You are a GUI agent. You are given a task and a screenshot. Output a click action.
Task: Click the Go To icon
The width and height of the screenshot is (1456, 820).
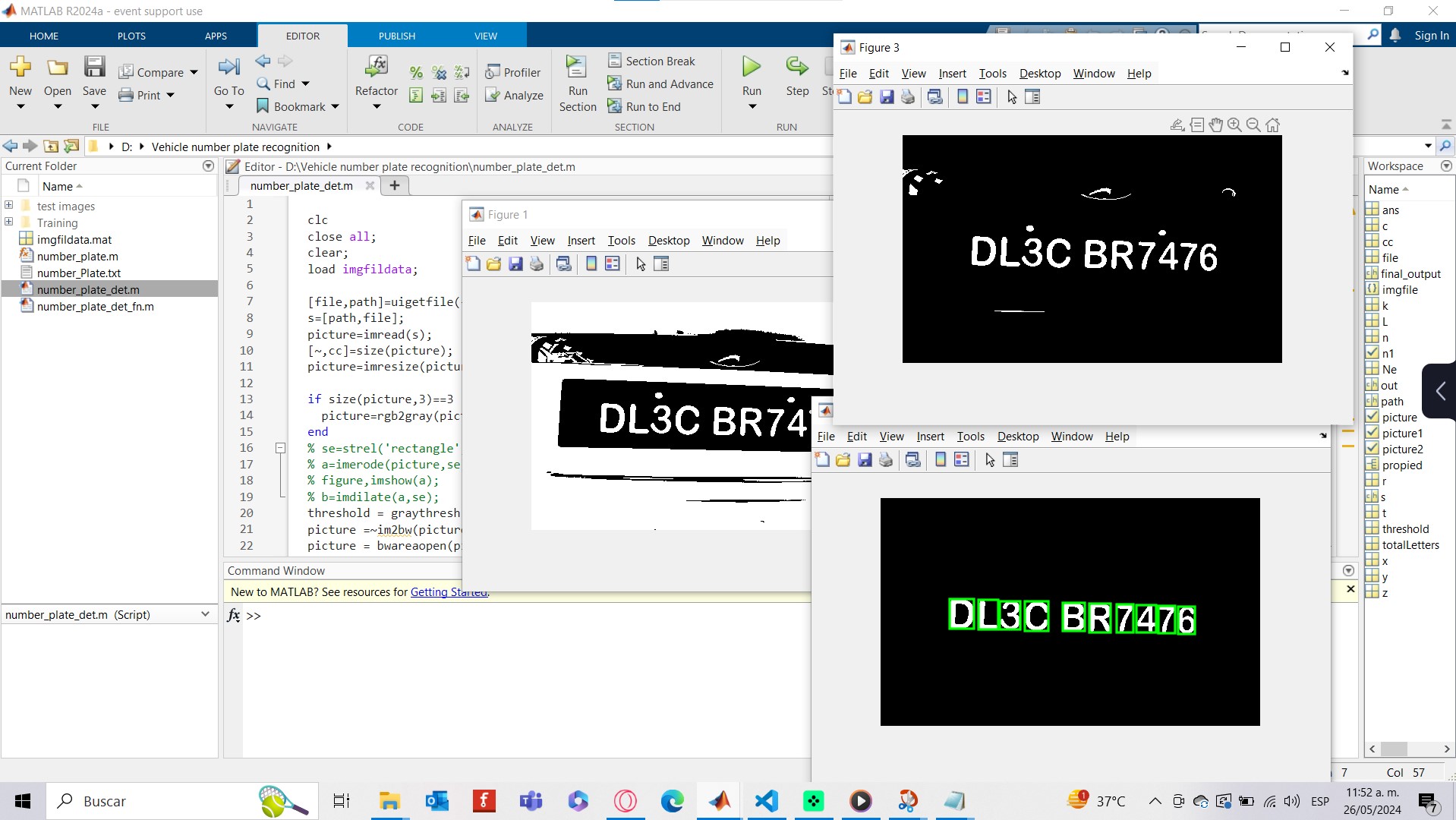pyautogui.click(x=228, y=68)
